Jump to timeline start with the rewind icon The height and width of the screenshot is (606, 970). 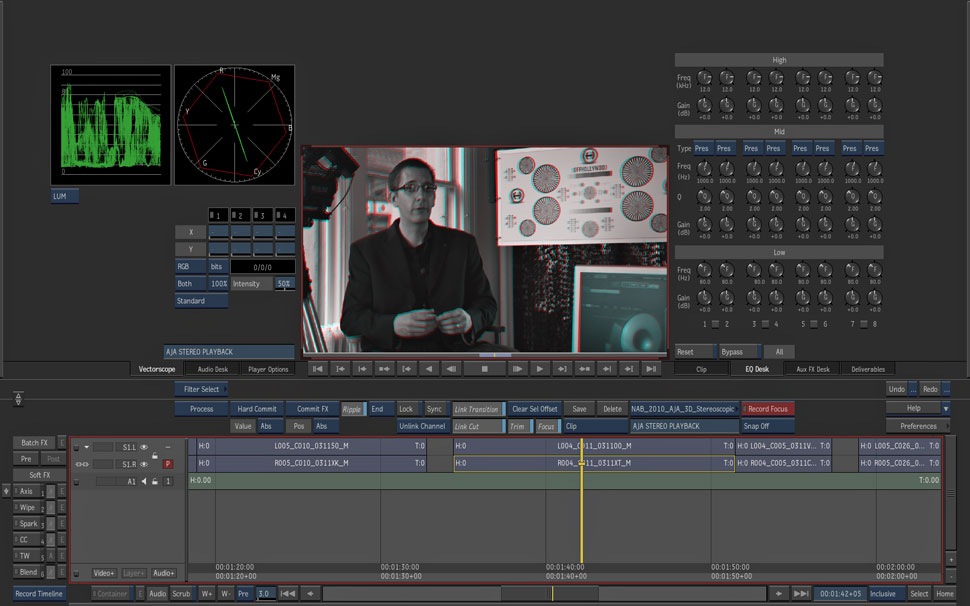pos(287,594)
